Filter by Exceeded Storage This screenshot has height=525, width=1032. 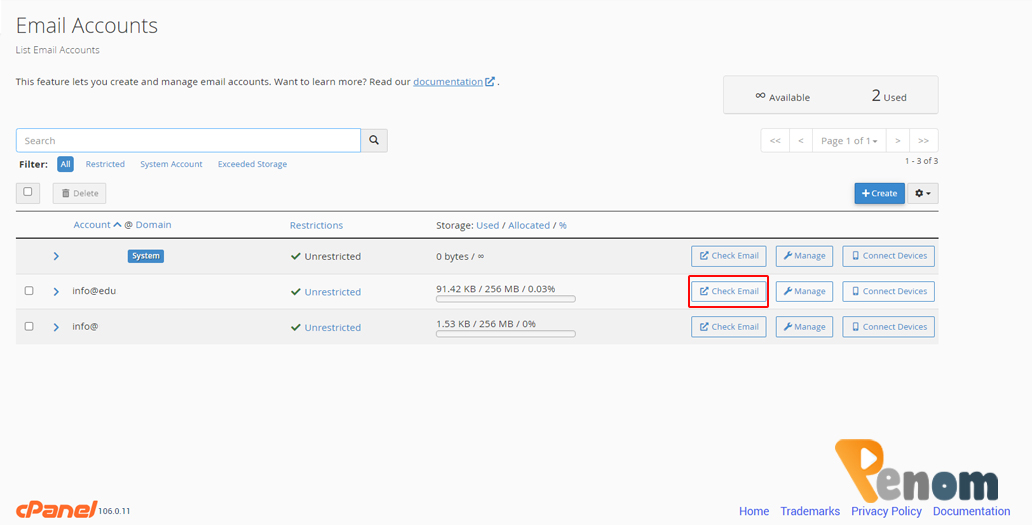(252, 164)
